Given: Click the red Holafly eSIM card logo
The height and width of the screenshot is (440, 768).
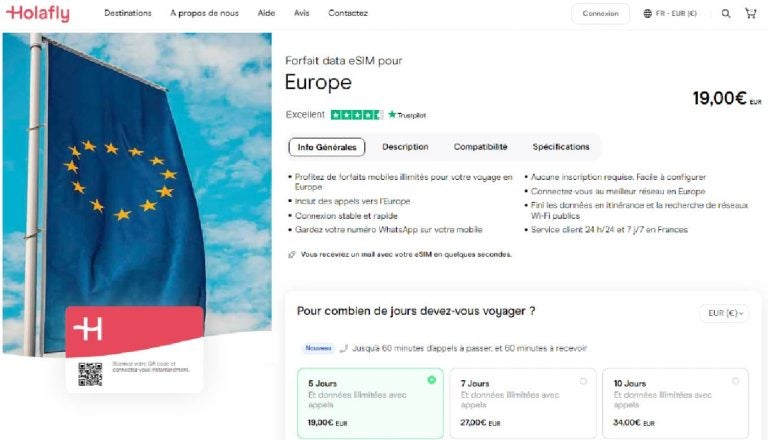Looking at the screenshot, I should tap(88, 329).
